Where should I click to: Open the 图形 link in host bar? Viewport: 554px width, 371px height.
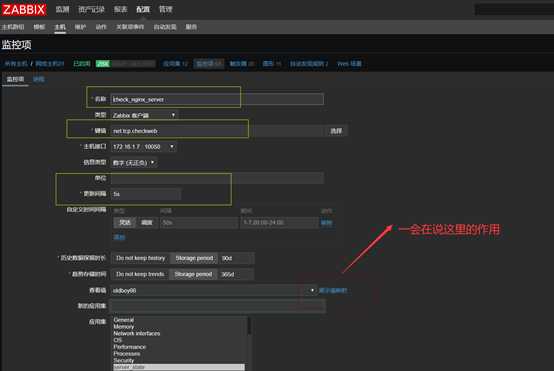coord(272,64)
